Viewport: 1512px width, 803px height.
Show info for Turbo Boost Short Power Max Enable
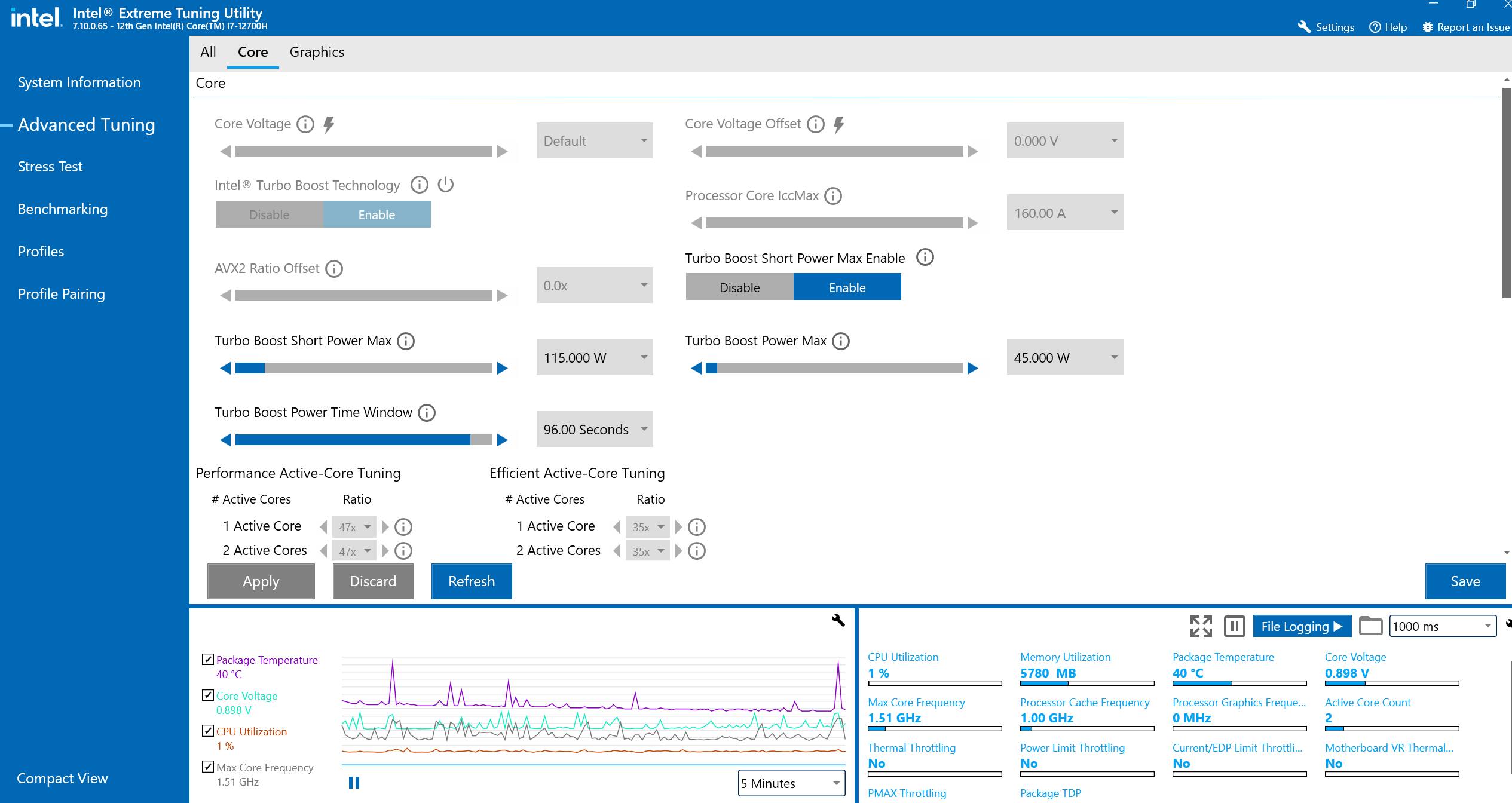point(925,258)
